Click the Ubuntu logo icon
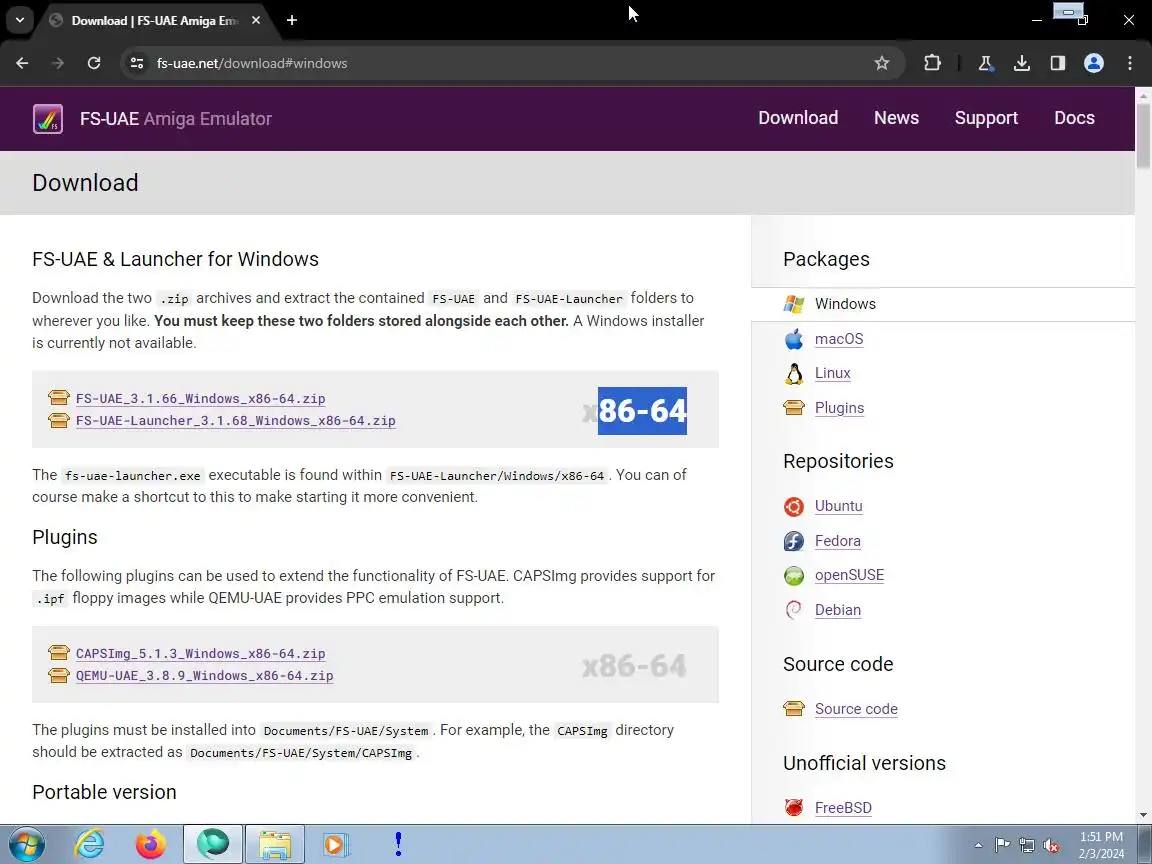 coord(793,506)
